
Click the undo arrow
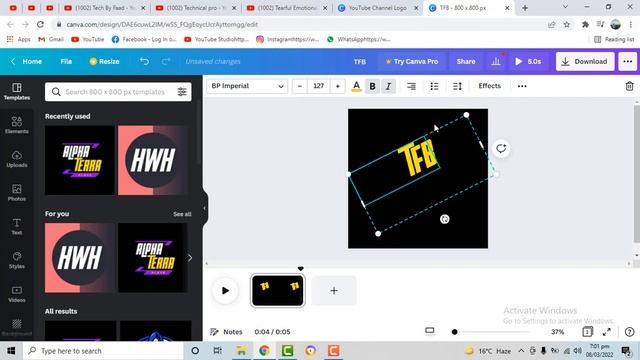click(x=144, y=61)
